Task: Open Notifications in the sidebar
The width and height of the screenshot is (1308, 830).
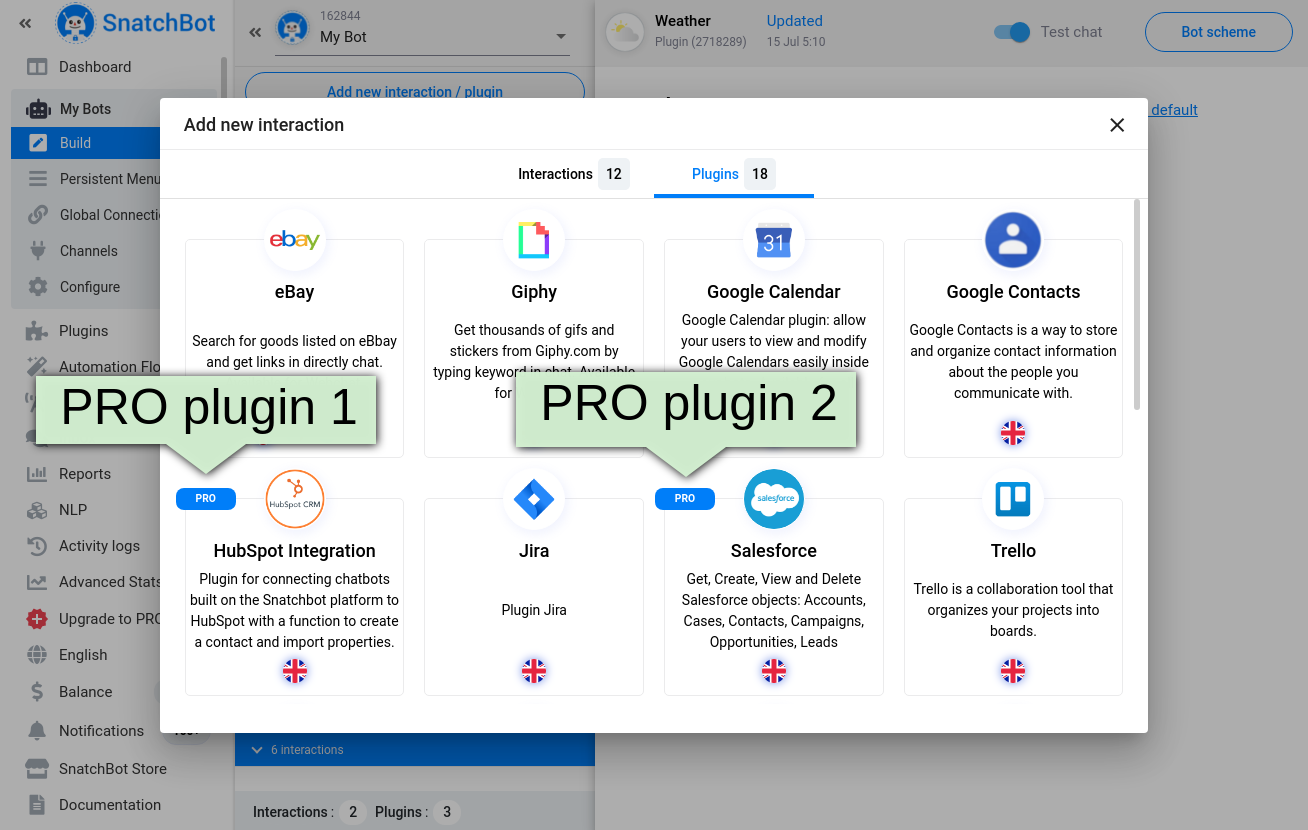Action: (101, 731)
